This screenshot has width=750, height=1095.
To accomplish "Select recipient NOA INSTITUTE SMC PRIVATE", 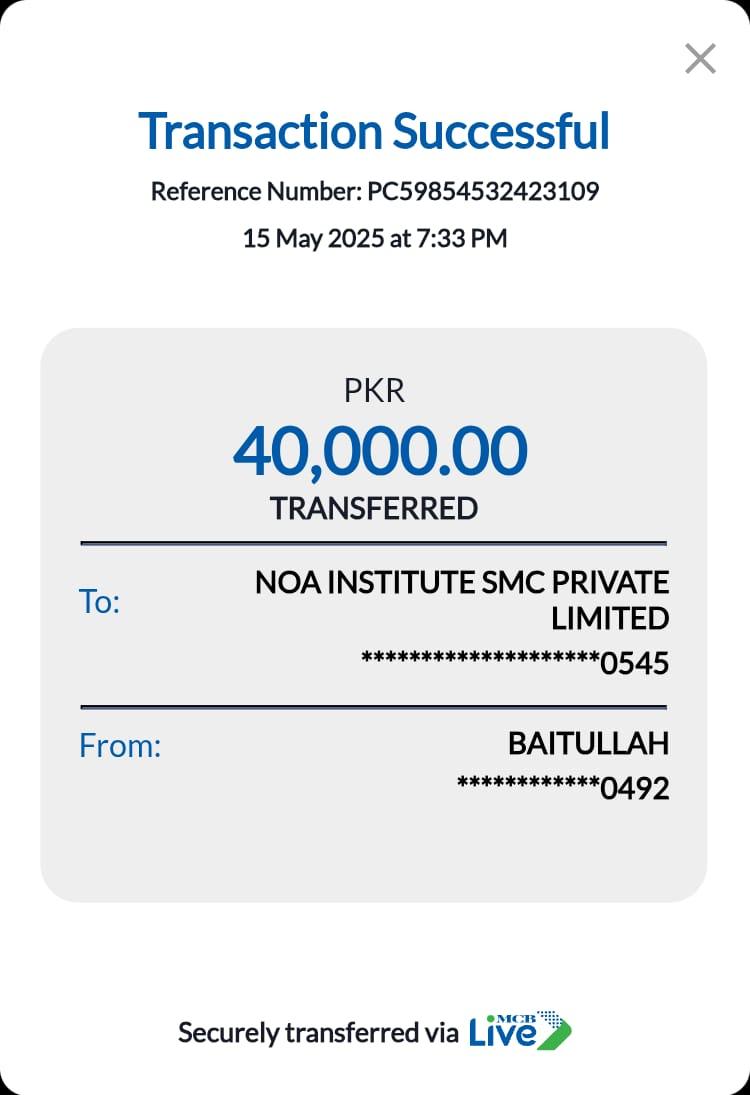I will [462, 582].
